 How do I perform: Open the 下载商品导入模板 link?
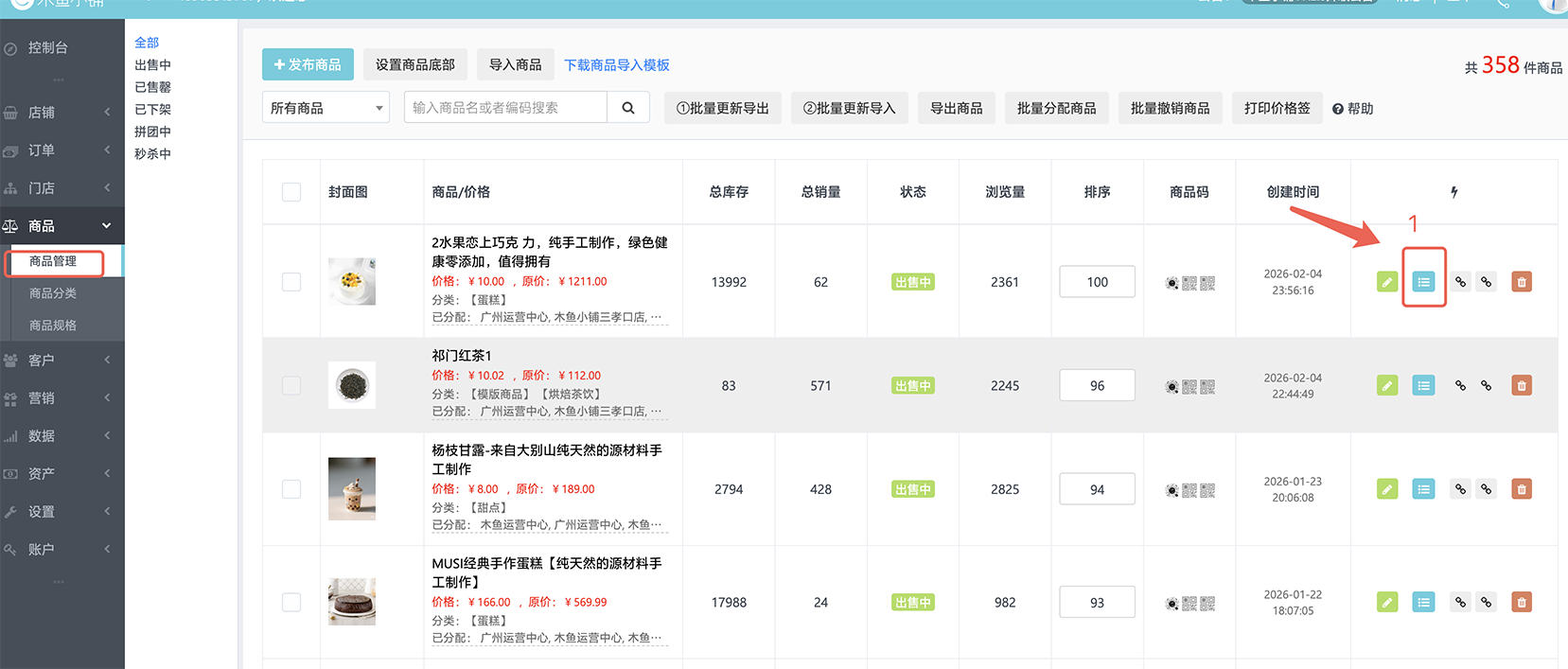616,65
